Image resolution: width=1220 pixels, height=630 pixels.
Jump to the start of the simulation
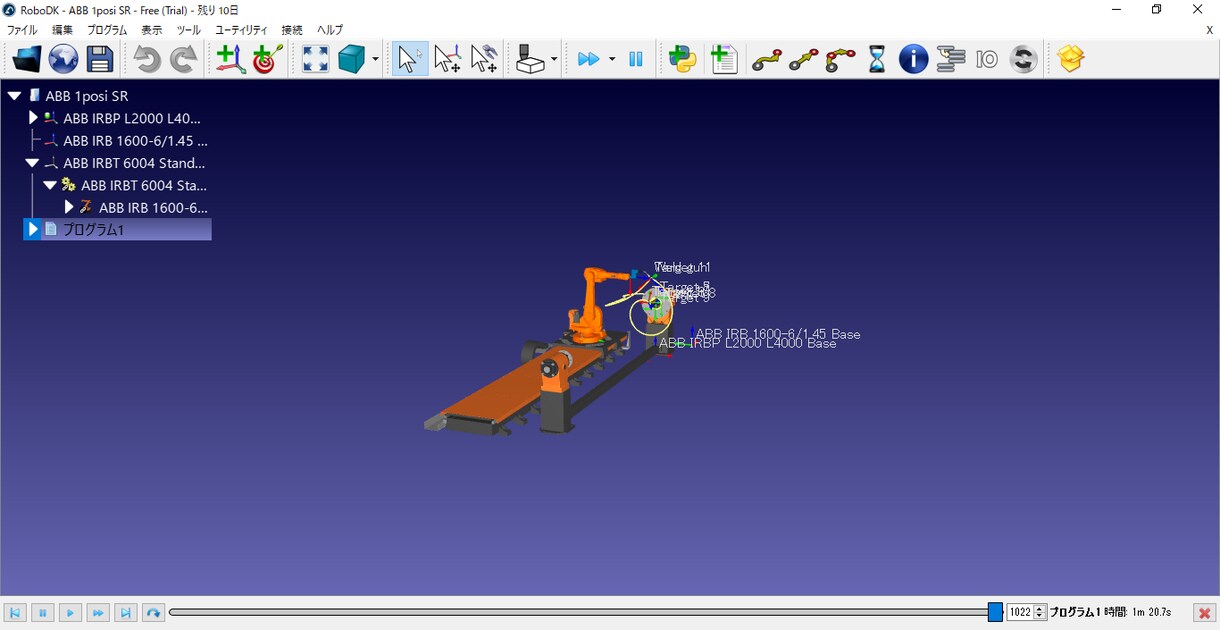[x=15, y=613]
